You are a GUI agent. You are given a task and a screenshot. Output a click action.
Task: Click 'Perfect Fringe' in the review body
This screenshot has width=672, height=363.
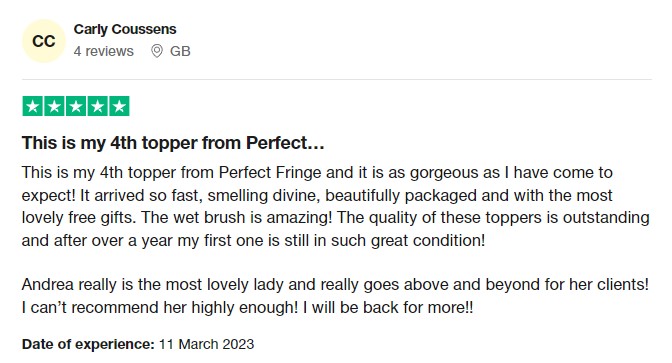click(270, 173)
